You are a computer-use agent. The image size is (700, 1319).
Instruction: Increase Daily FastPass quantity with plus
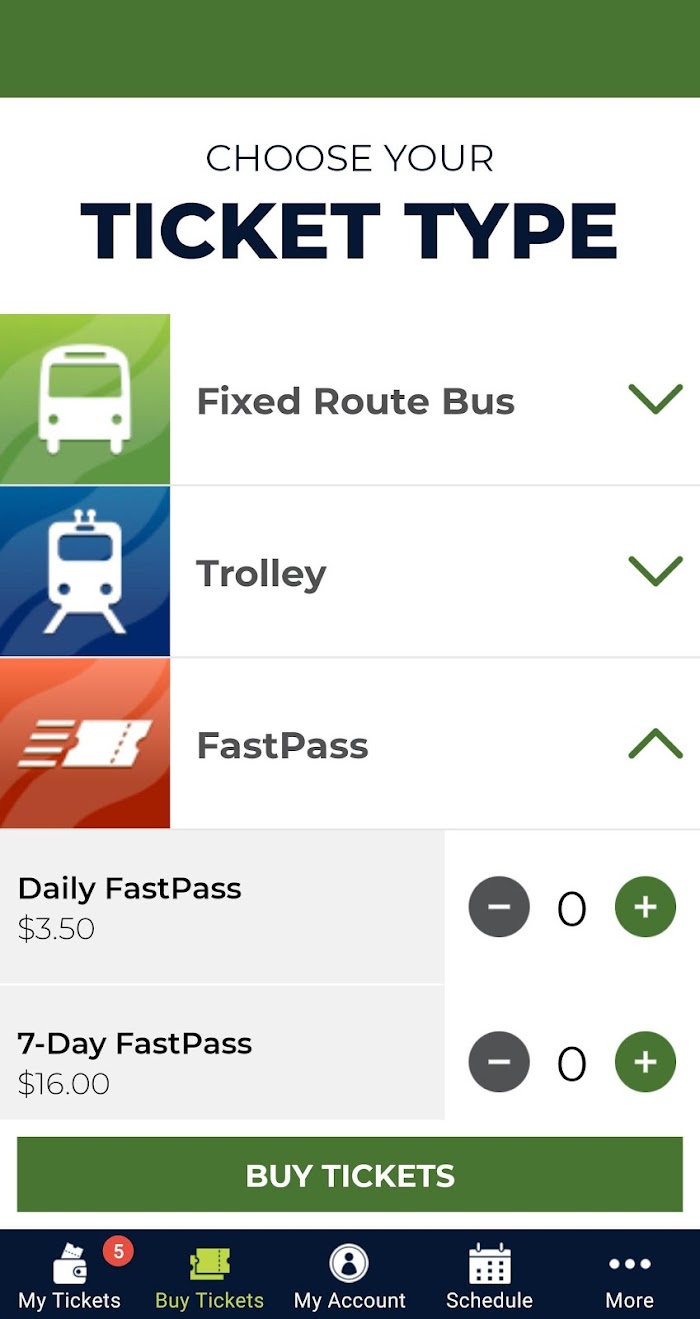click(x=645, y=907)
